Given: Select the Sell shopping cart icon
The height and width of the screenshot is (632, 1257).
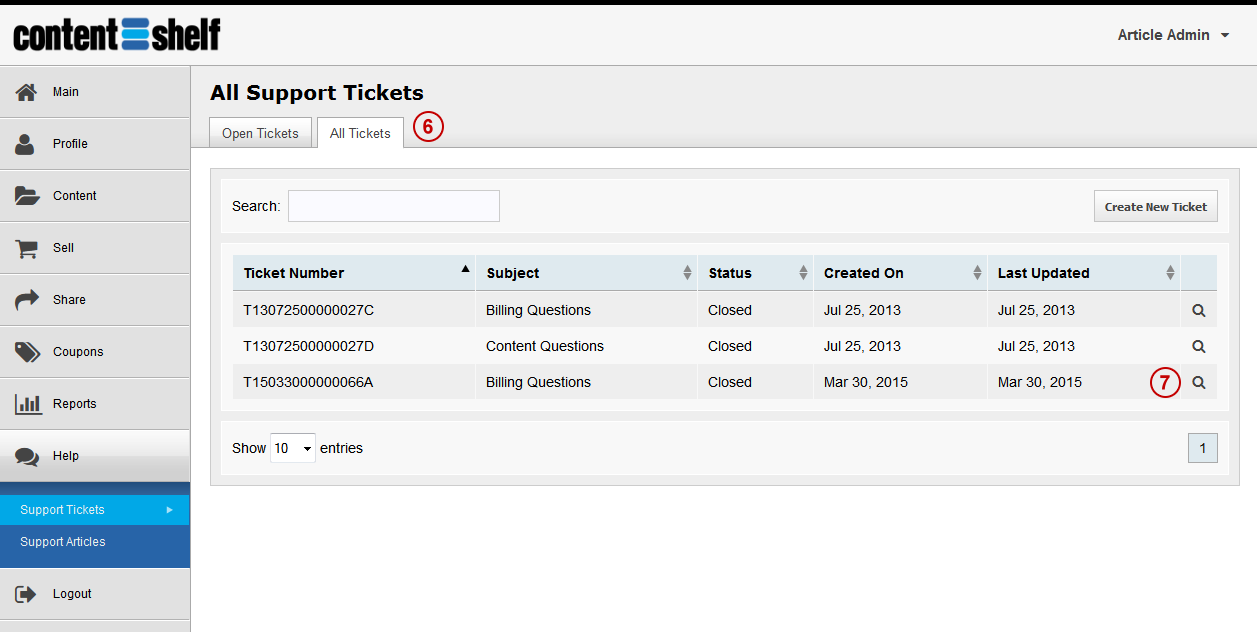Looking at the screenshot, I should pyautogui.click(x=26, y=248).
